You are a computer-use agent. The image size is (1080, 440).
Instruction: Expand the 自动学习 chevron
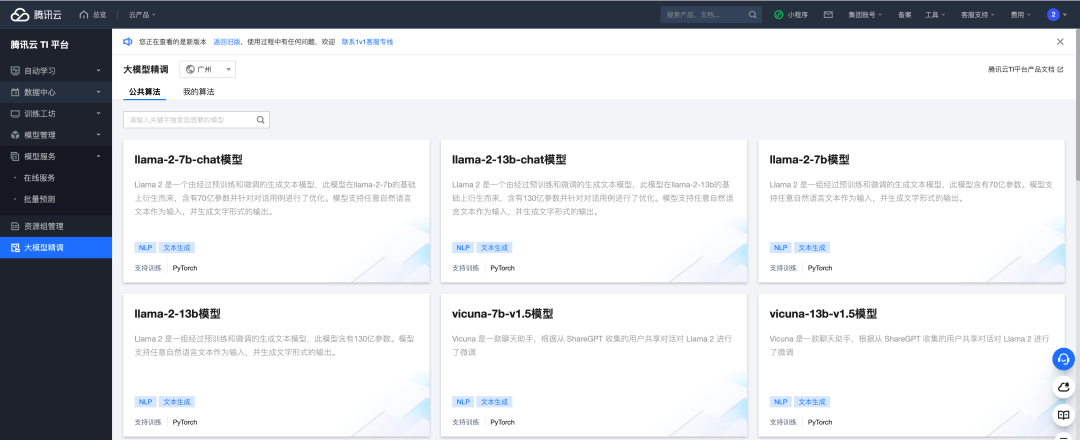(x=98, y=71)
